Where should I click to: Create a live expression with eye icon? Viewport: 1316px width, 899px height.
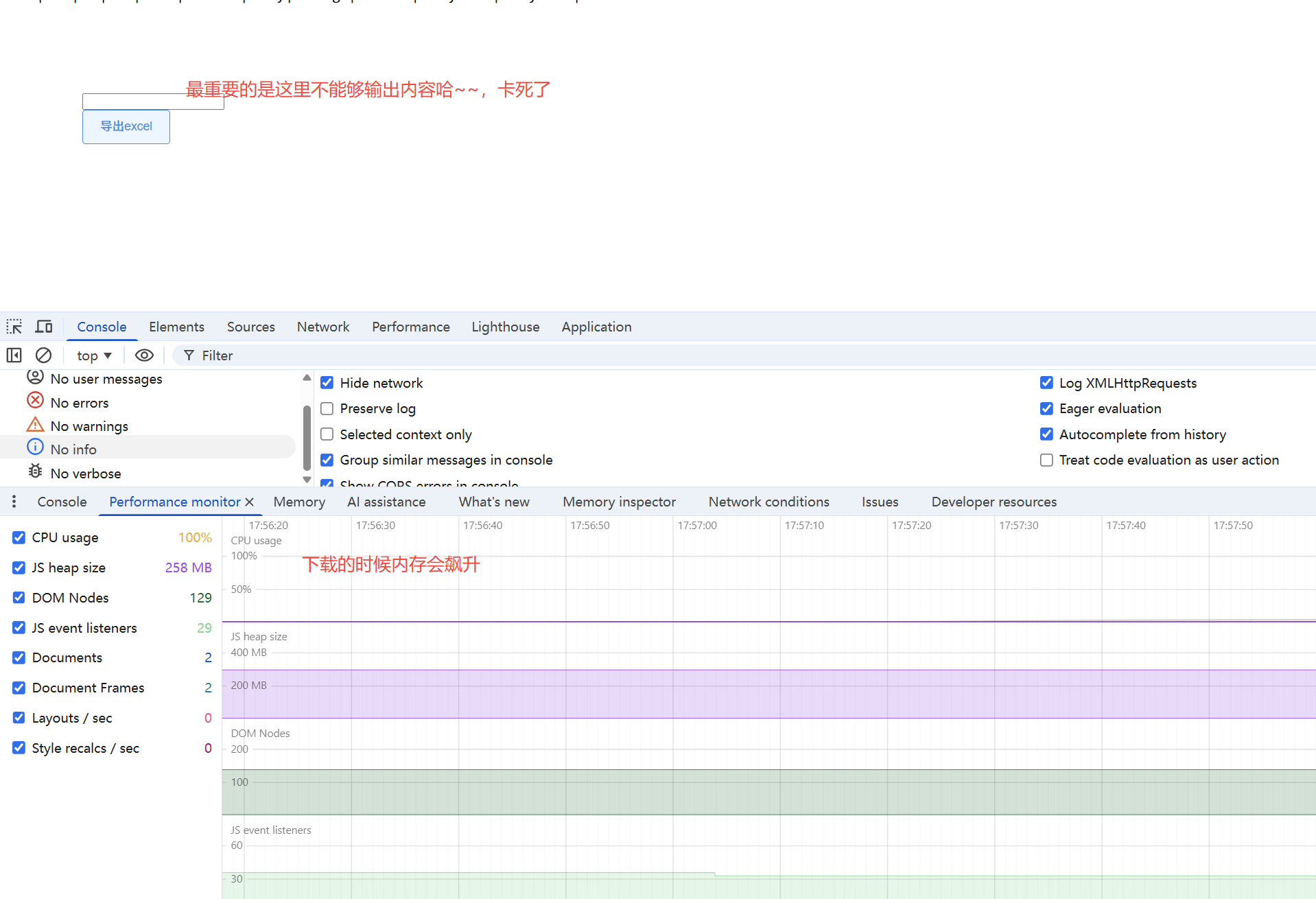(144, 355)
